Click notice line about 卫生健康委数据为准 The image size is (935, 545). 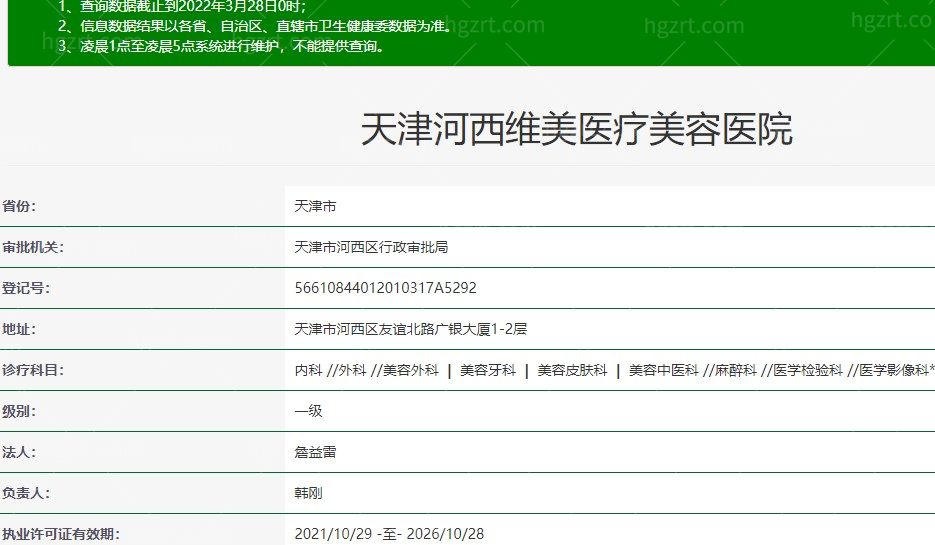pos(256,26)
